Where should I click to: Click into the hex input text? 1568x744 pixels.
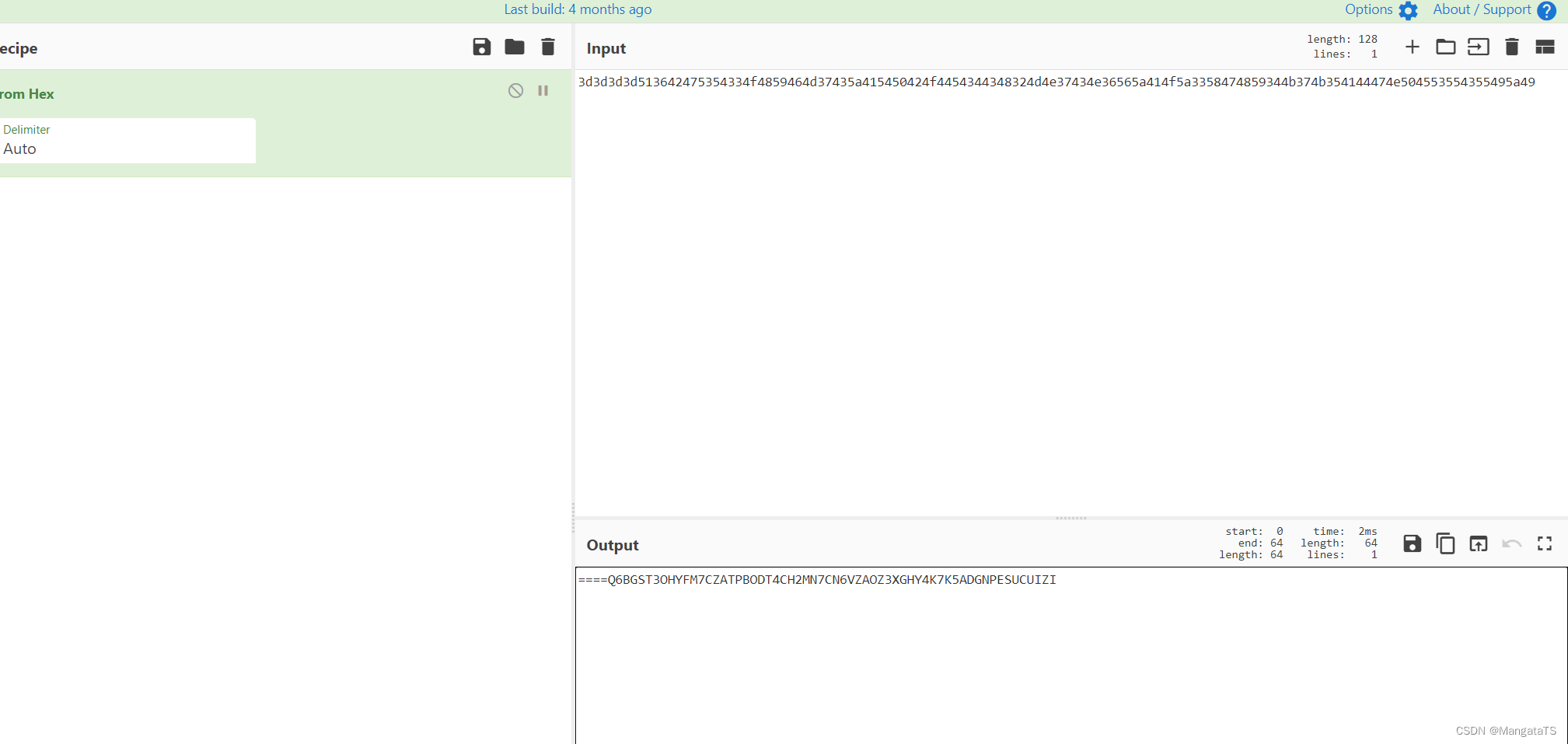[1056, 82]
